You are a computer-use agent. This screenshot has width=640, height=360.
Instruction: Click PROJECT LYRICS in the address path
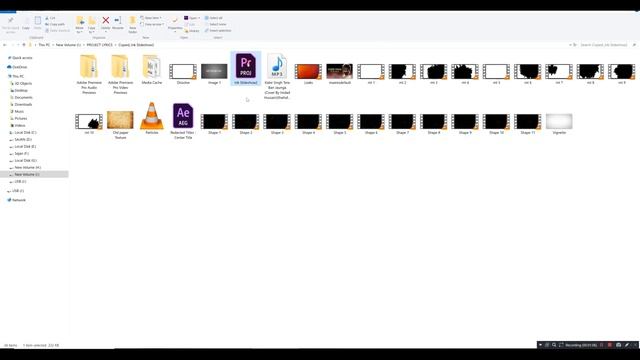tap(100, 45)
